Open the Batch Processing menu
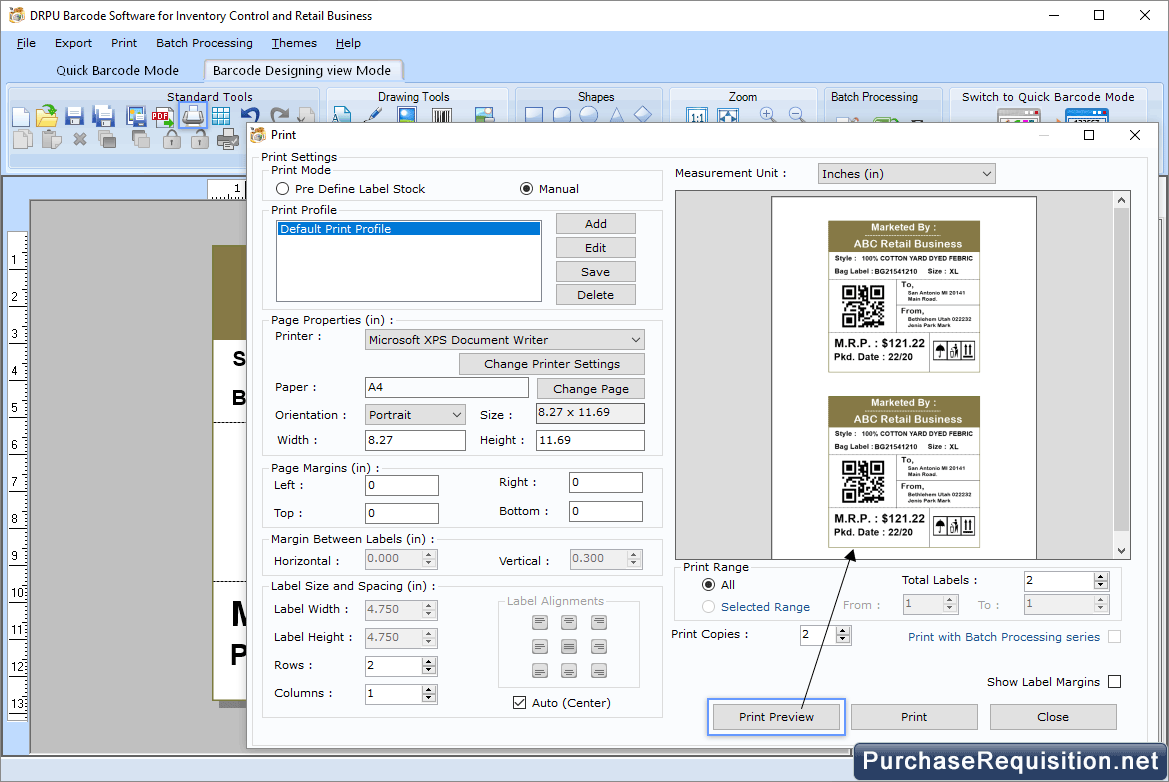 (x=204, y=43)
